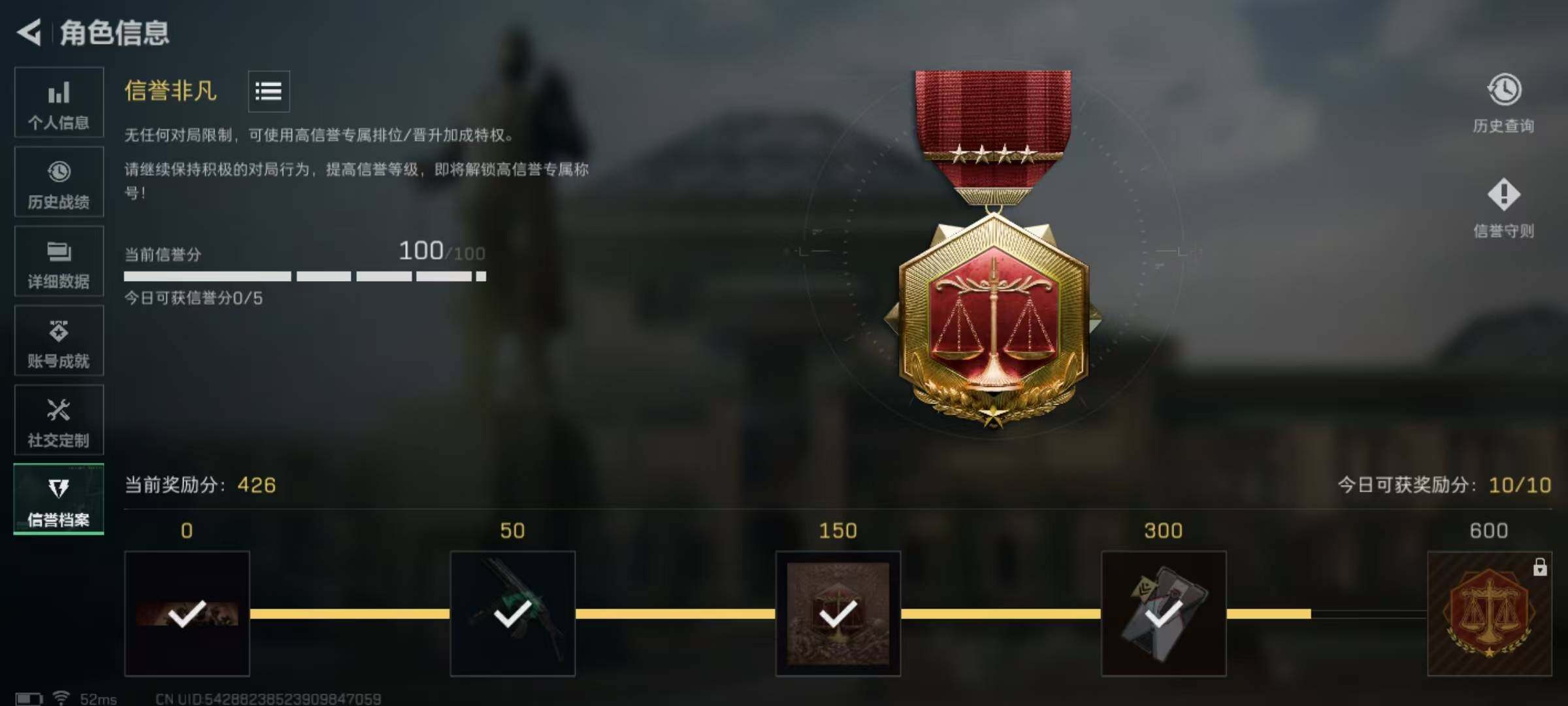Image resolution: width=1568 pixels, height=706 pixels.
Task: Select the claimed 0-point reward tile
Action: (187, 613)
